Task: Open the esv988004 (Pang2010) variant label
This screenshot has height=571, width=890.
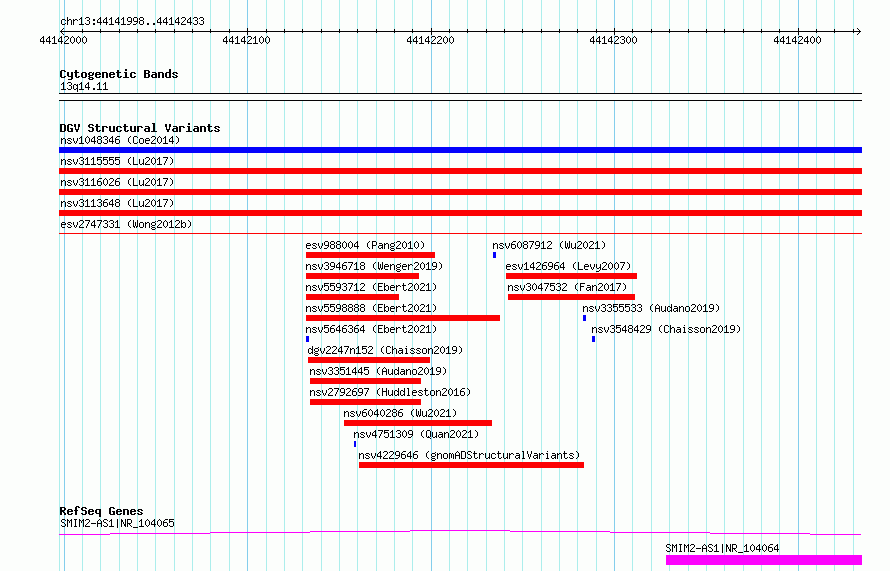Action: coord(365,245)
